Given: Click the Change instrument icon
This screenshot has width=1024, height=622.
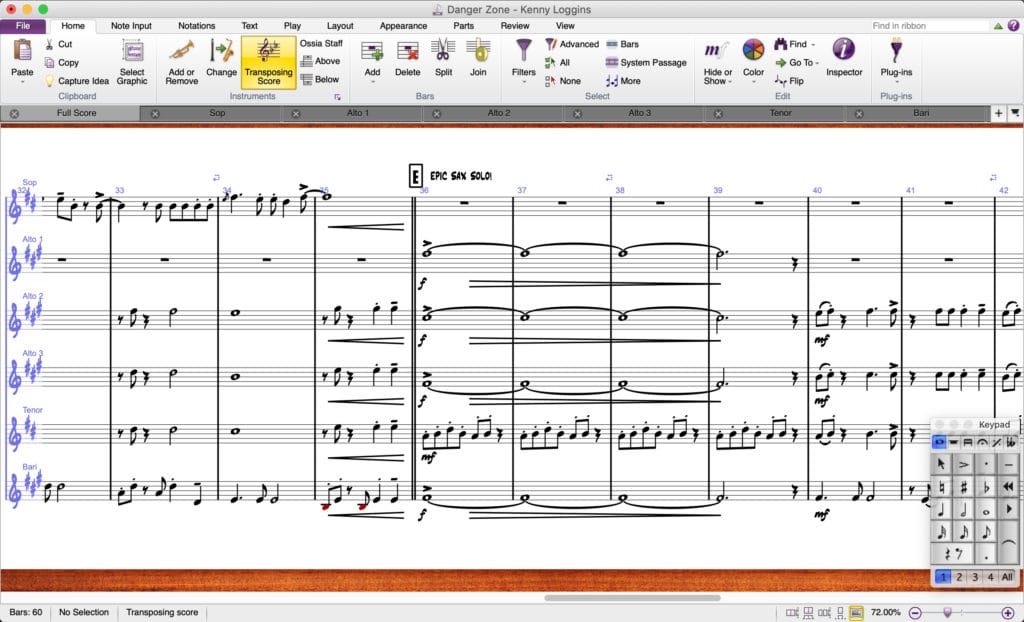Looking at the screenshot, I should pos(221,51).
